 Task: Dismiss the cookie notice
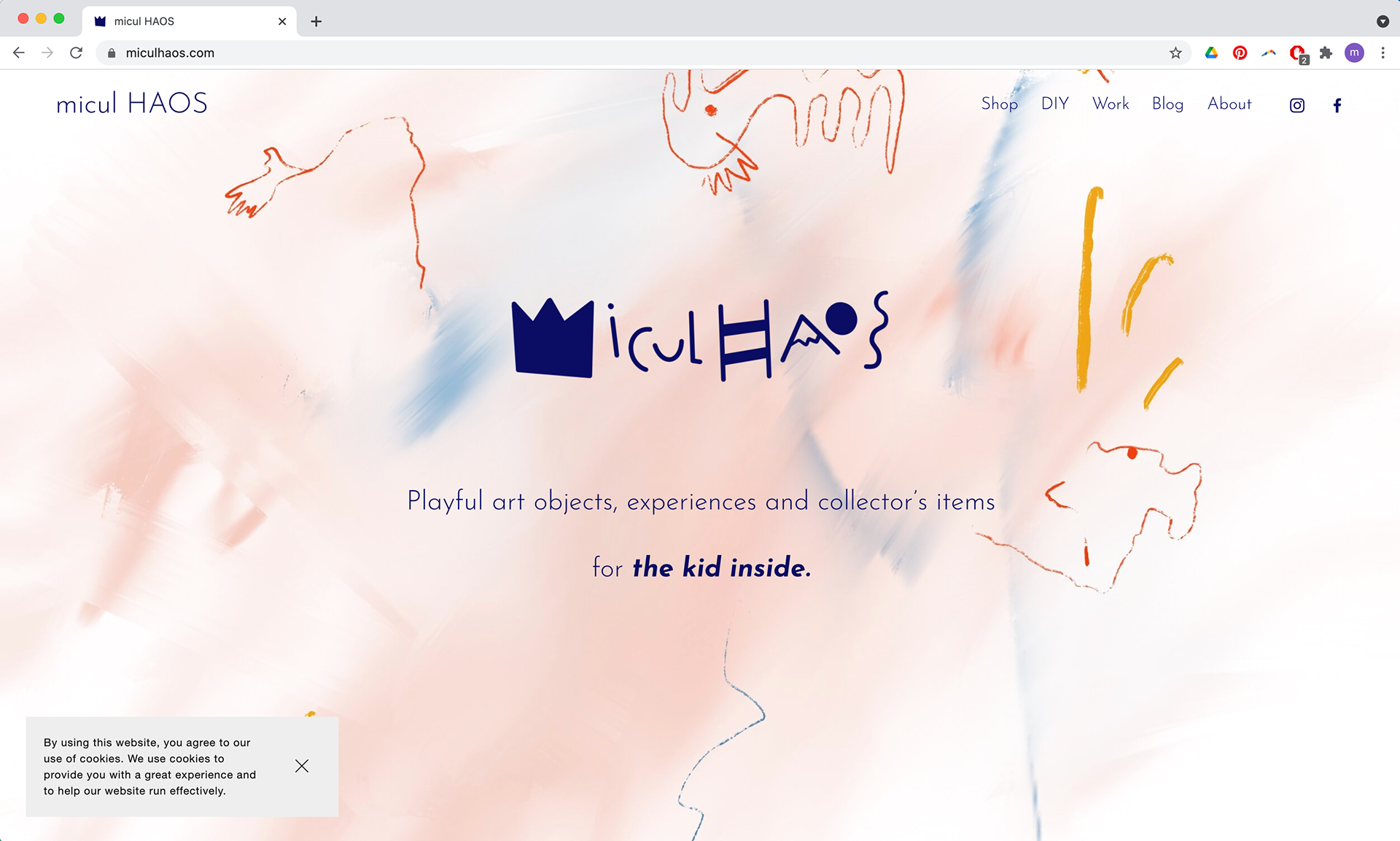(302, 766)
